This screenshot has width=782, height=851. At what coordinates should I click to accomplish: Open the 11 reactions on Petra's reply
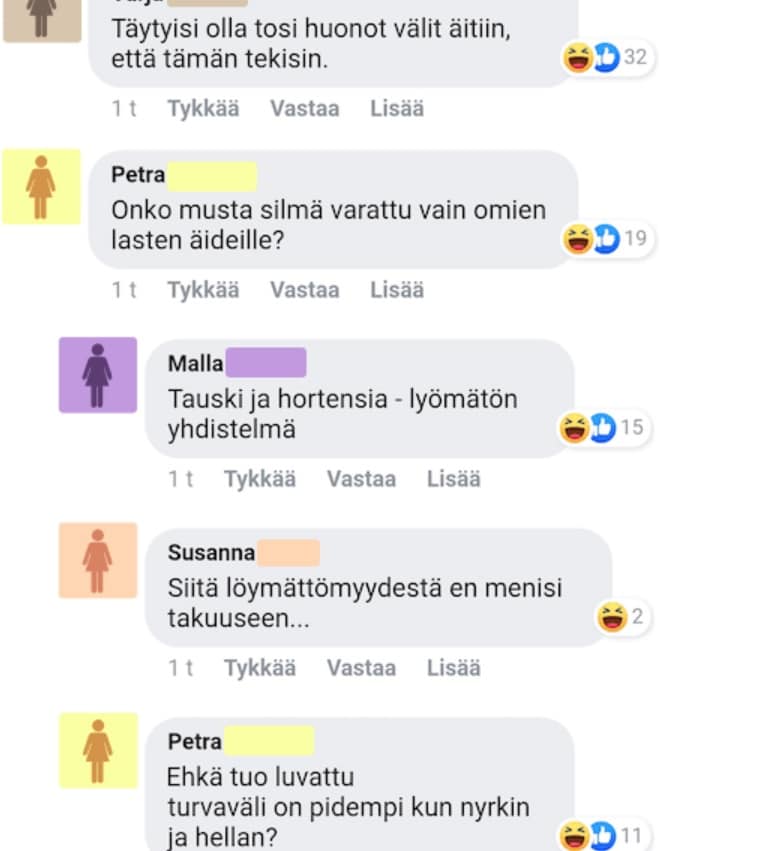[x=603, y=836]
